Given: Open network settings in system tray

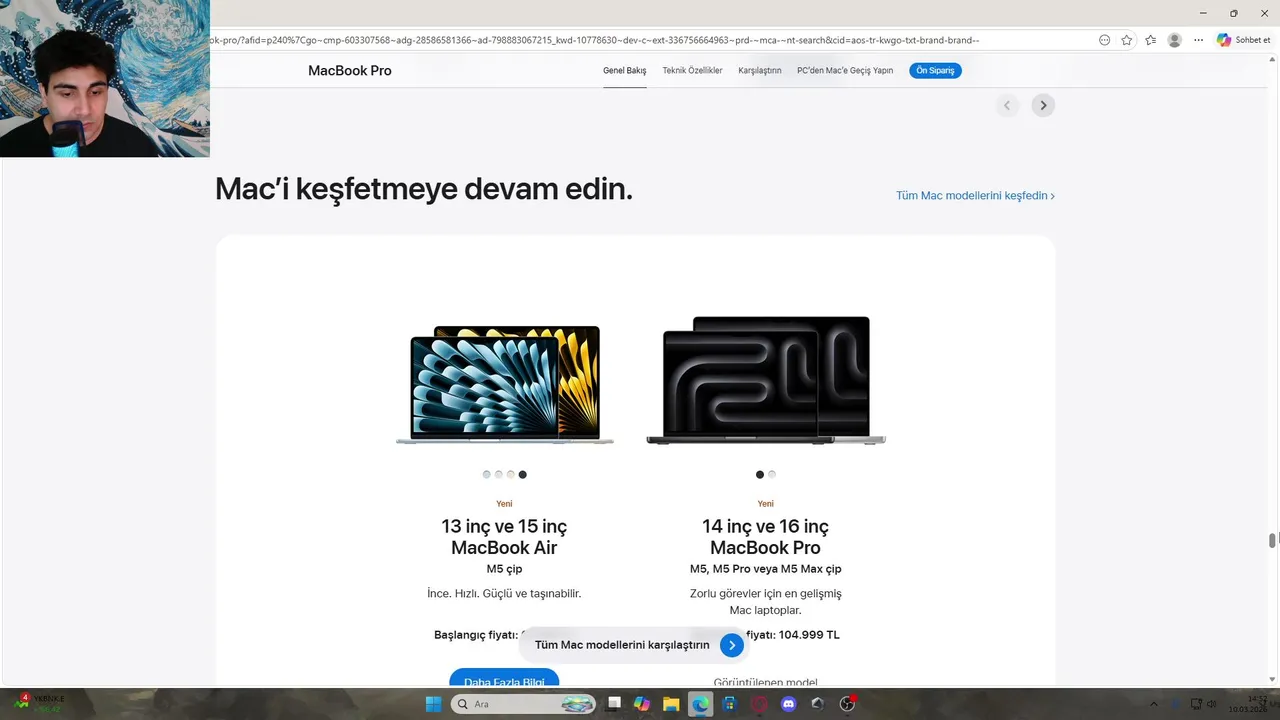Looking at the screenshot, I should click(1196, 704).
